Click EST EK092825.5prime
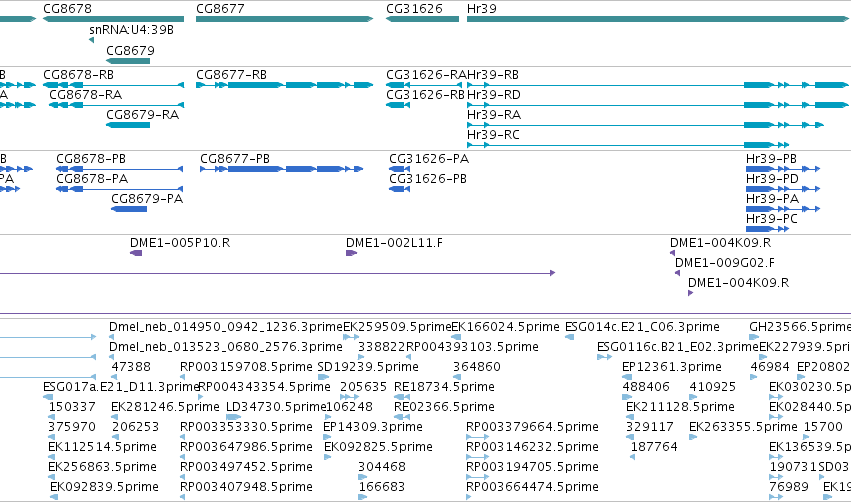Screen dimensions: 851x502 378,447
